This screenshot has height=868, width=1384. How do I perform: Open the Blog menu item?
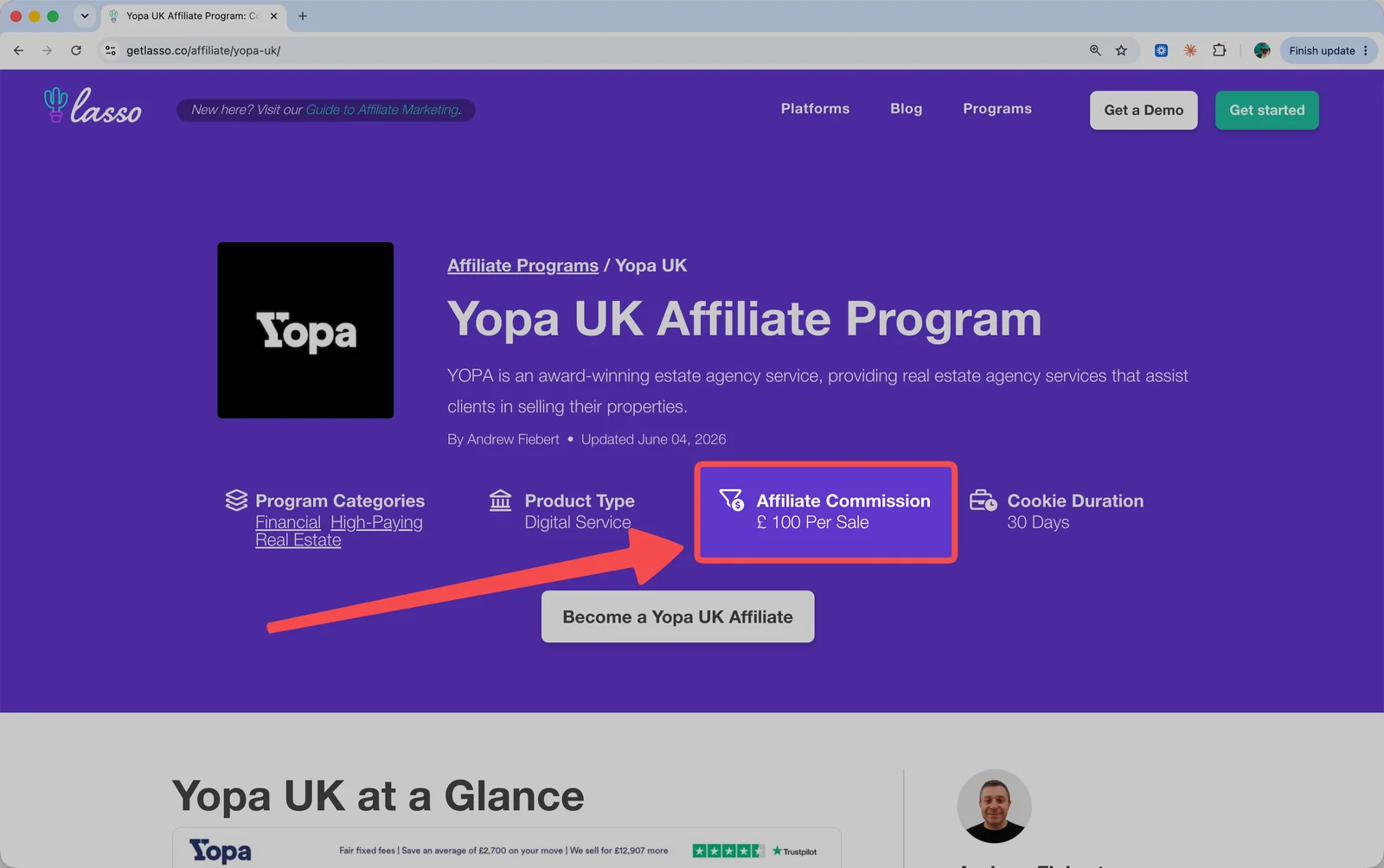[906, 109]
